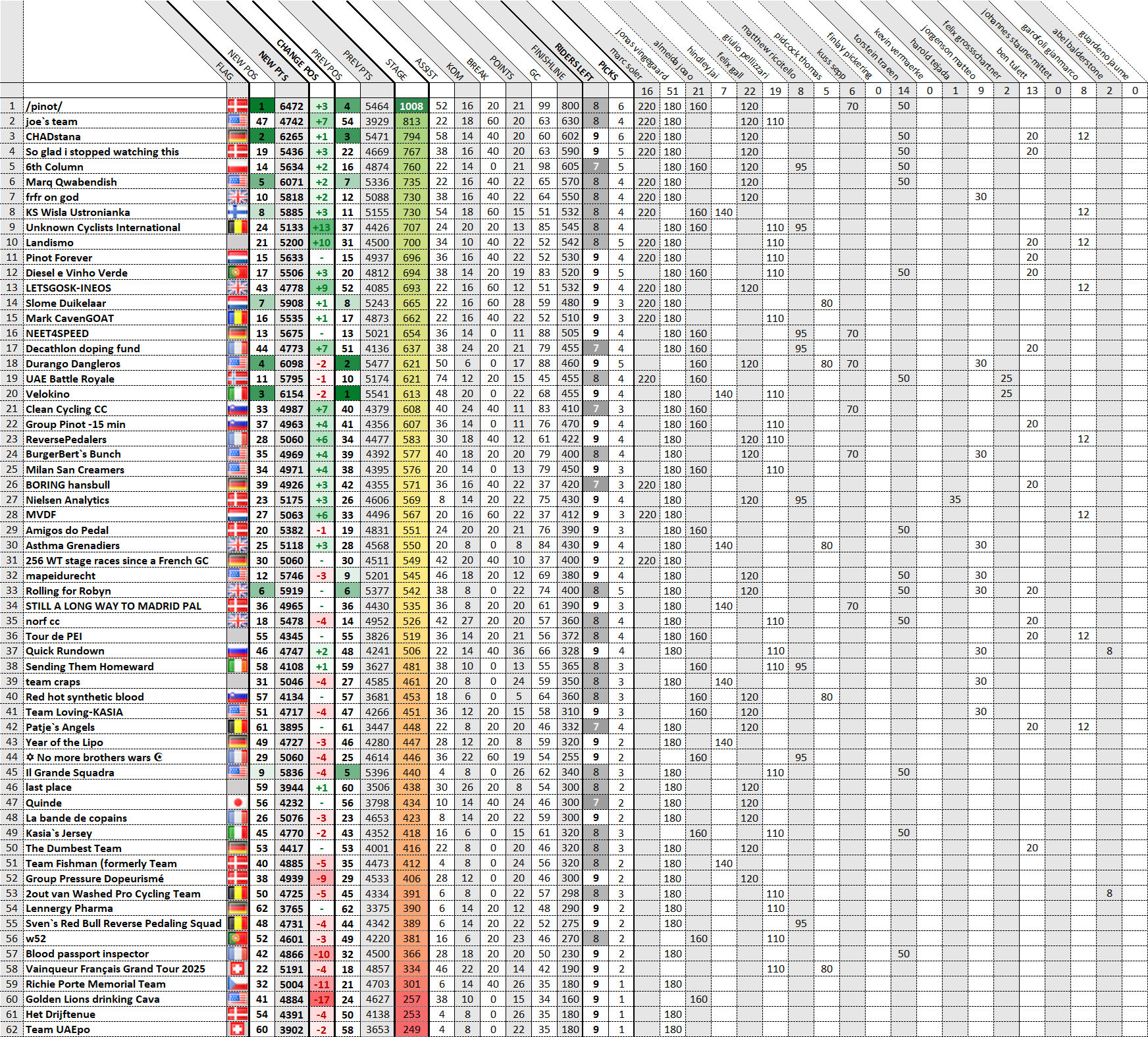Screen dimensions: 1148x1037
Task: Click the flag beside Decathlon doping fund
Action: click(238, 348)
